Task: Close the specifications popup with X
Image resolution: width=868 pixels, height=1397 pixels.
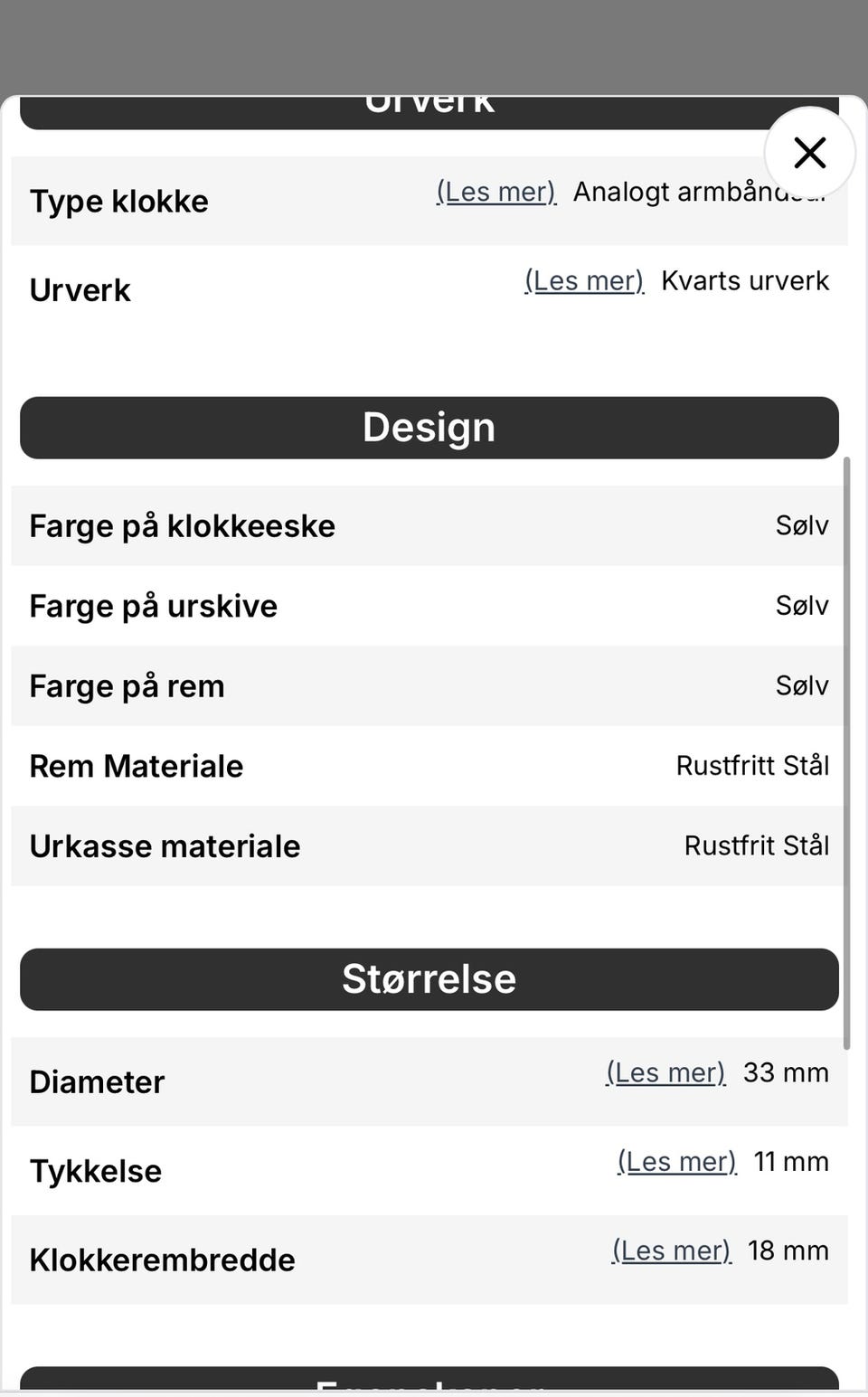Action: (809, 153)
